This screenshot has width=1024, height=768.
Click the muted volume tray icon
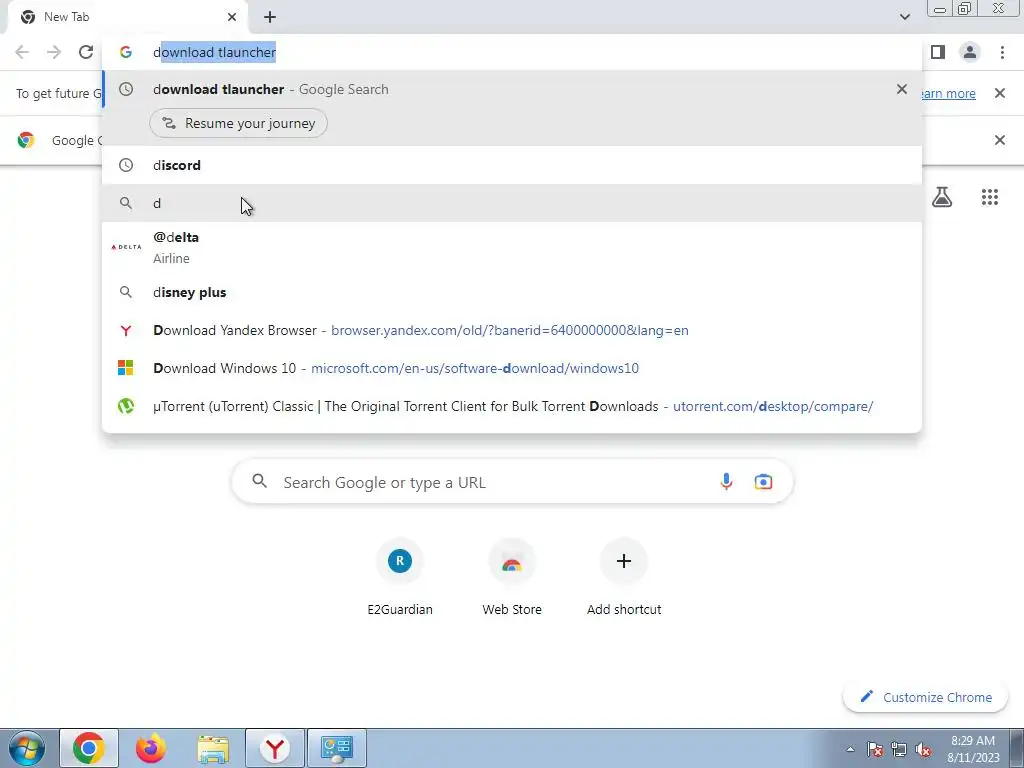923,750
